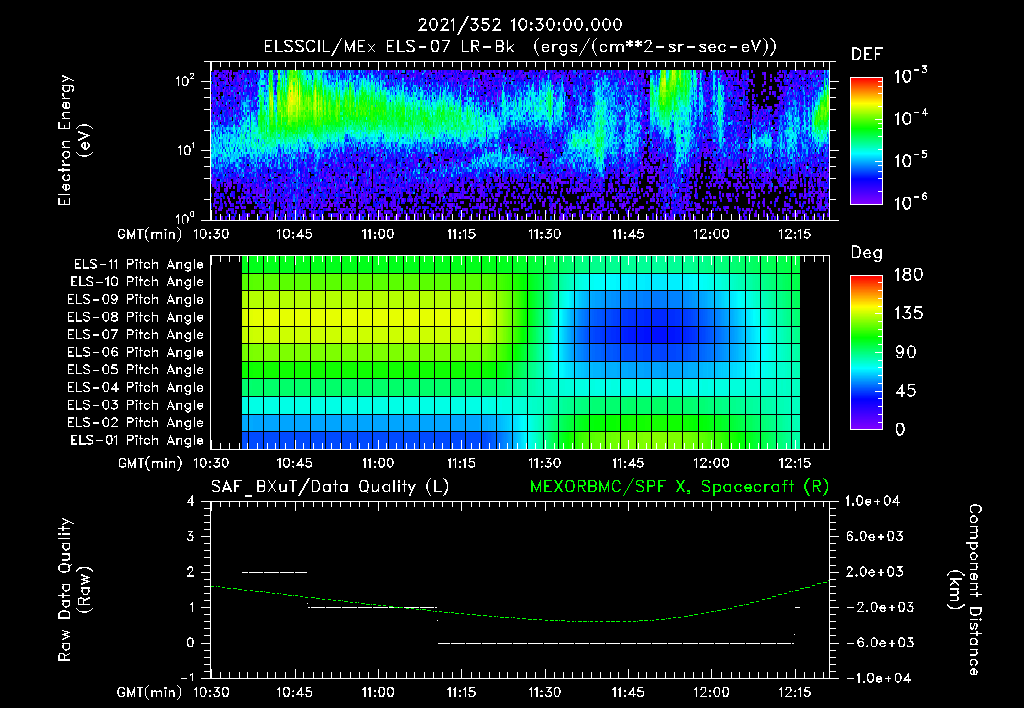Click the 10² tick on Electron Energy axis

pos(185,82)
